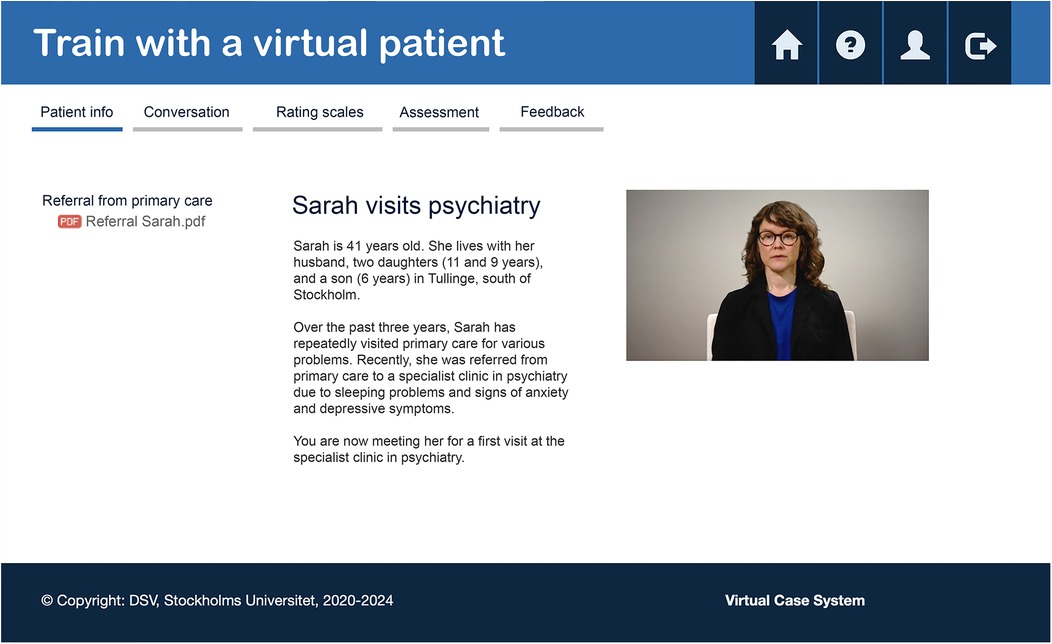Click the 'Referral from primary care' label

(x=127, y=201)
